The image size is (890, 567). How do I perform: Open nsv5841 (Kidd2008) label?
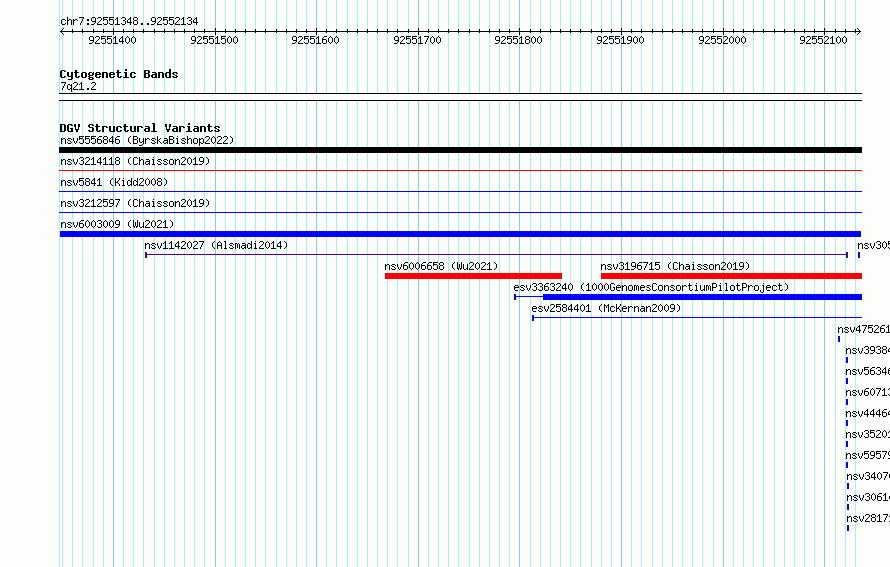coord(114,182)
